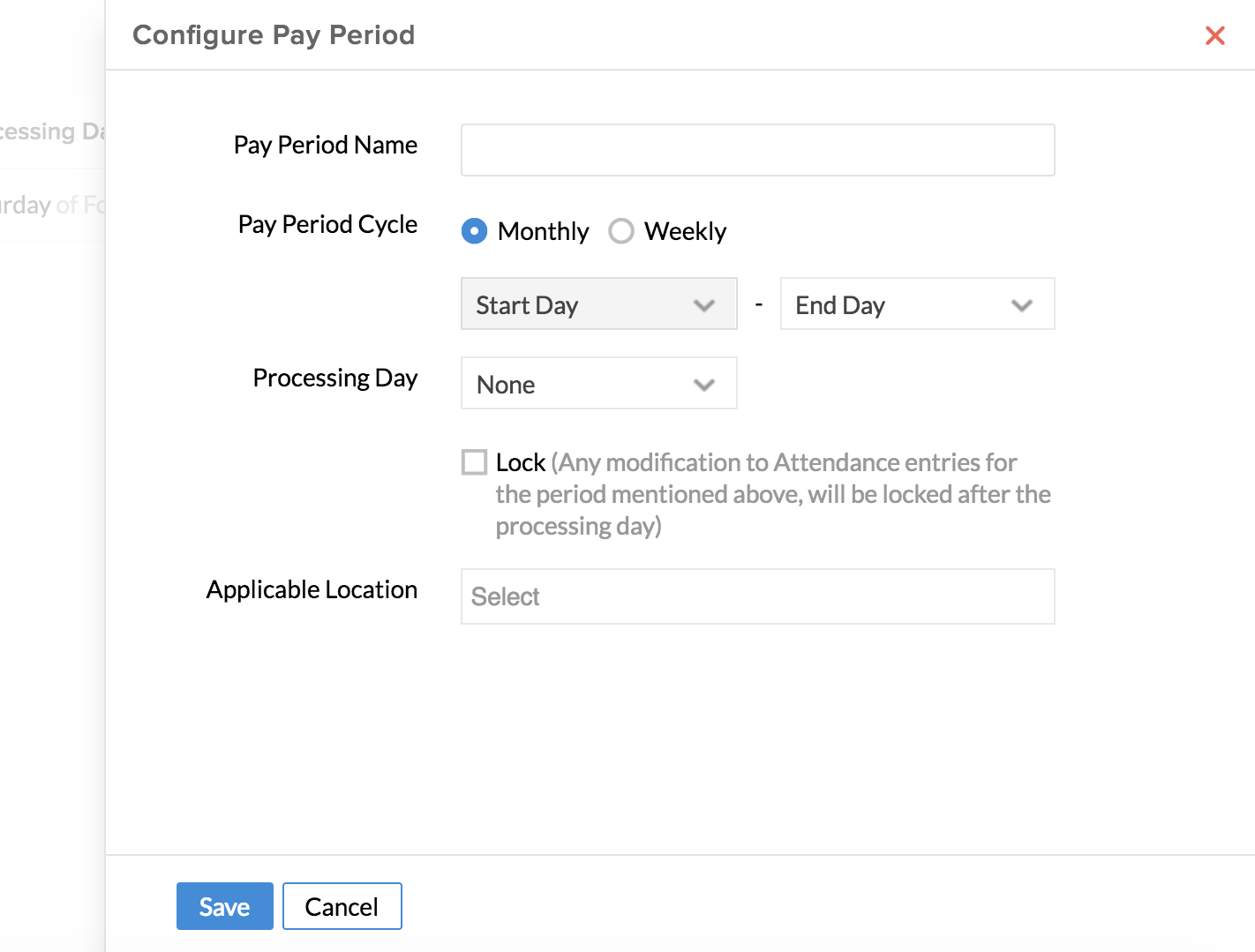1255x952 pixels.
Task: Select the Monthly pay cycle radio button
Action: (475, 231)
